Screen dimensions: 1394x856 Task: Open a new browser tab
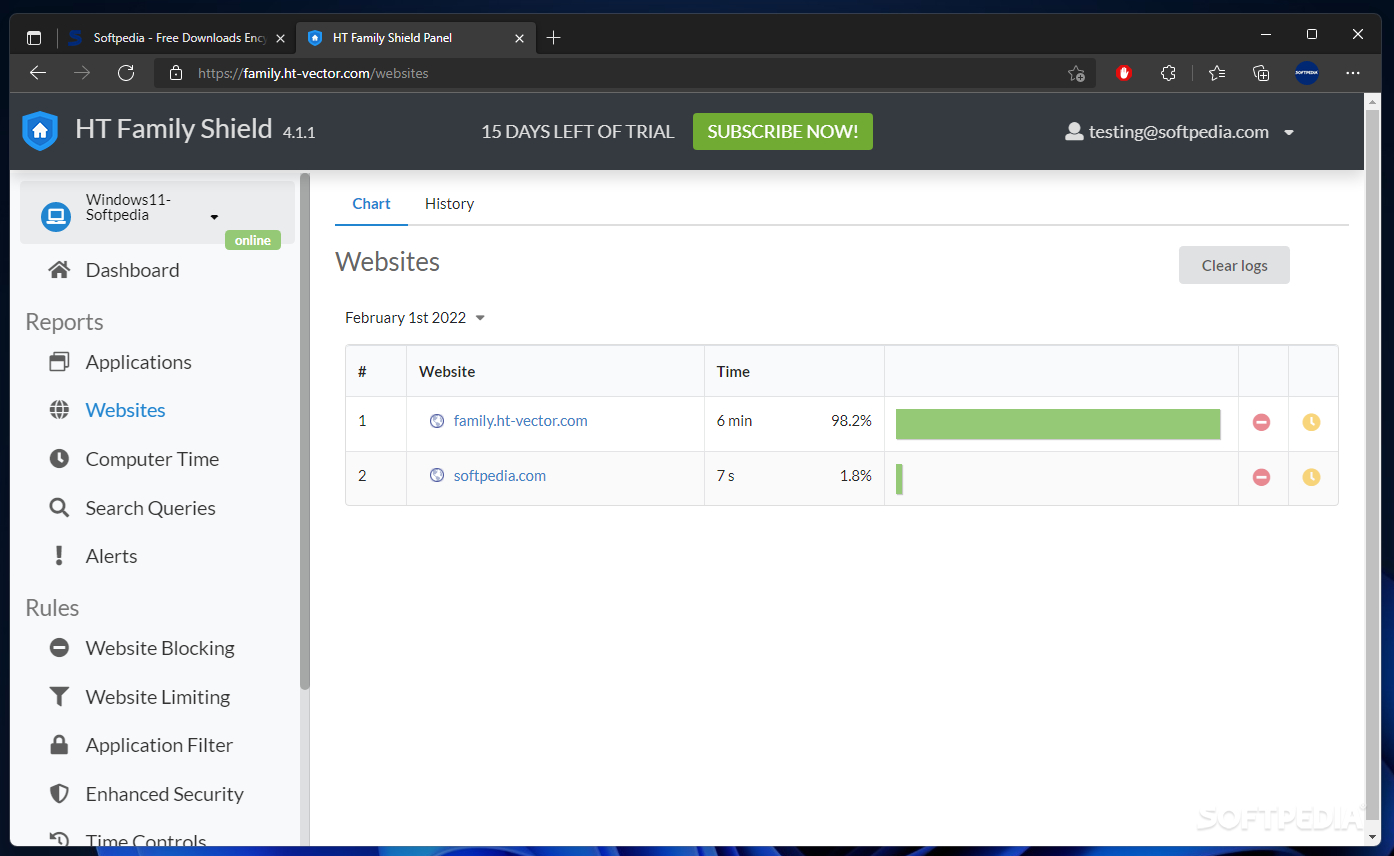[554, 38]
